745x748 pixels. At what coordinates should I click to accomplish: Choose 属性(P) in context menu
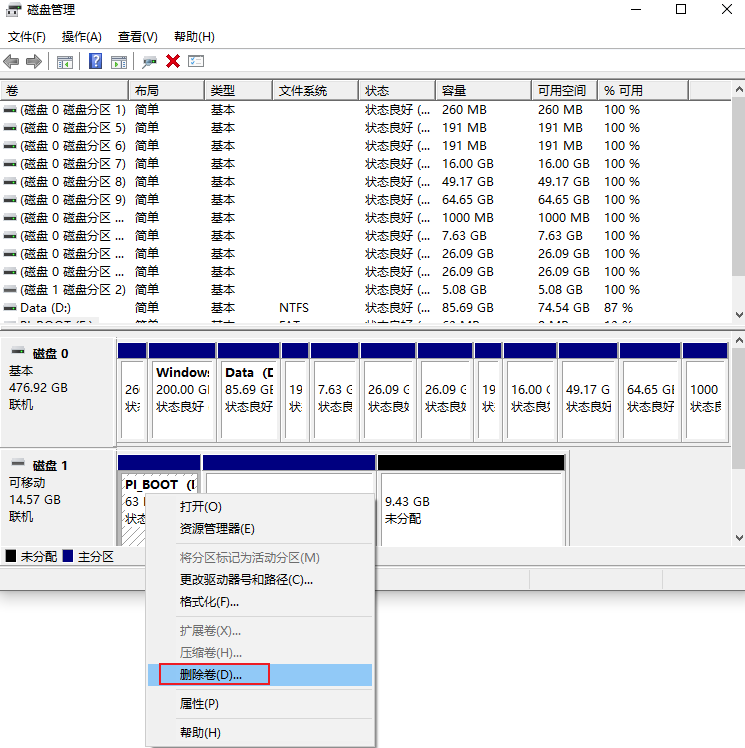(x=260, y=704)
